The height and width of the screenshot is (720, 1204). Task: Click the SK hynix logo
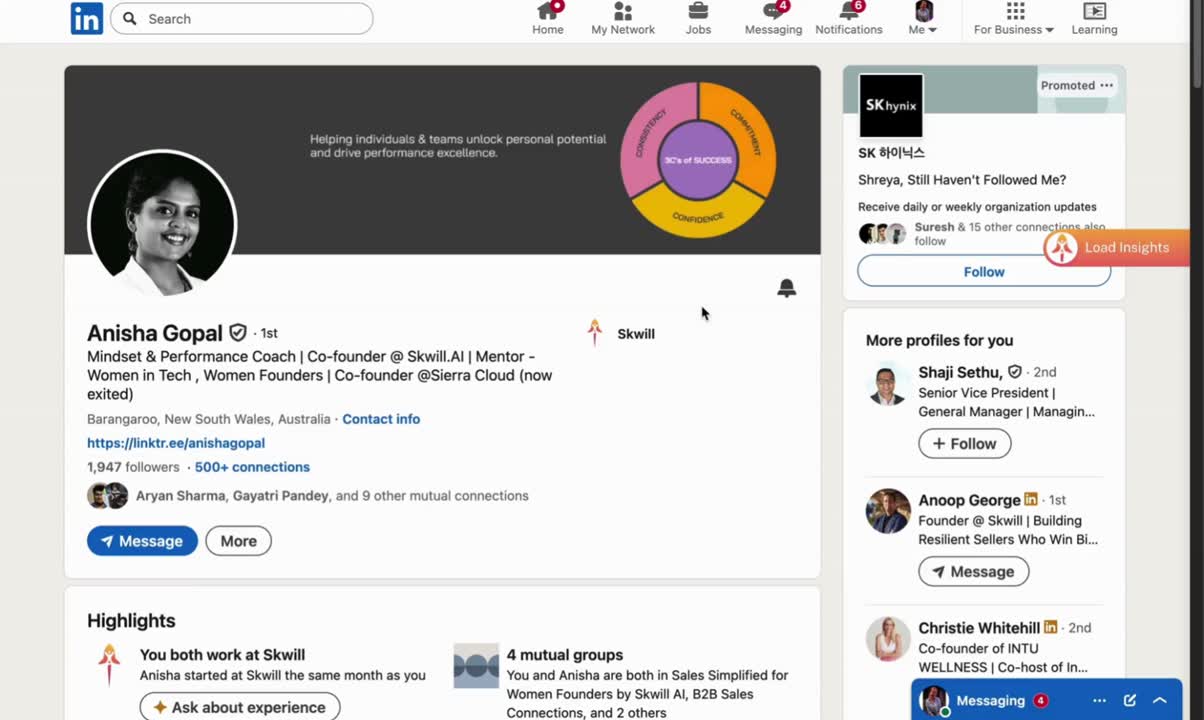[x=891, y=105]
